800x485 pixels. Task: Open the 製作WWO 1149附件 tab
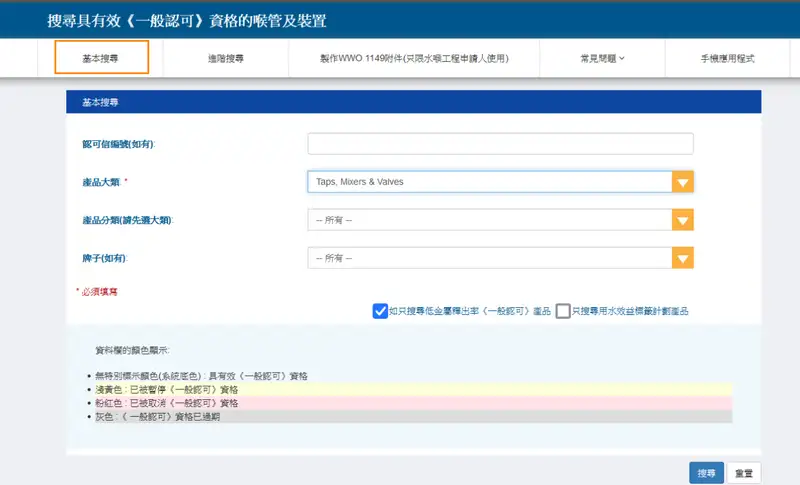click(414, 59)
